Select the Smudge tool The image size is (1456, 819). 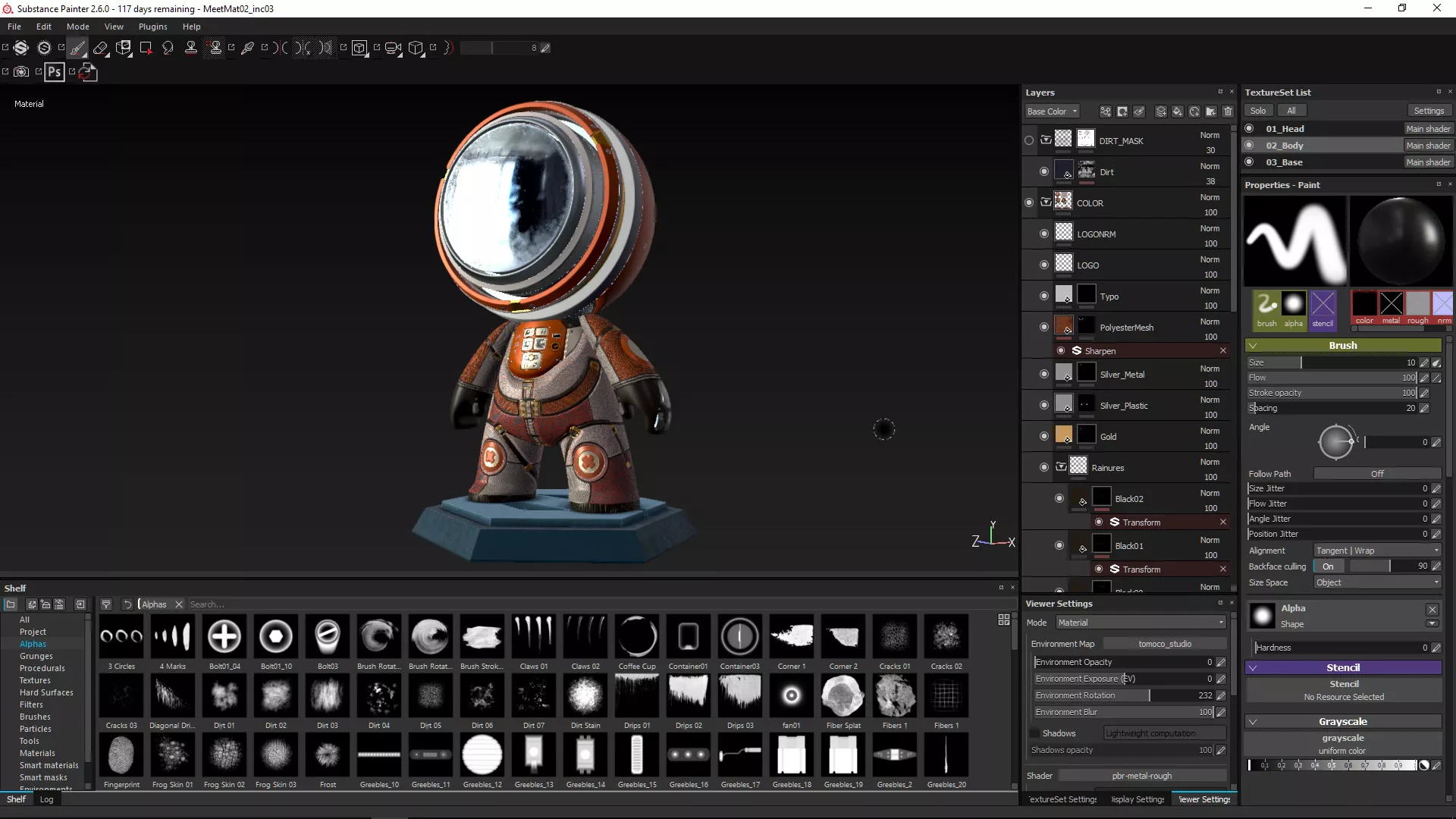pyautogui.click(x=168, y=48)
